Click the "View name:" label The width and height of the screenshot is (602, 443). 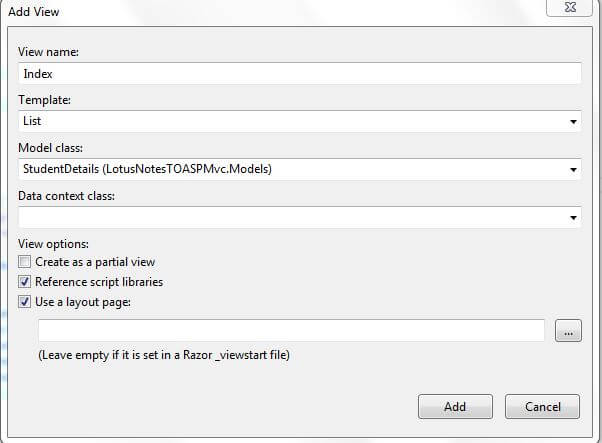tap(49, 52)
